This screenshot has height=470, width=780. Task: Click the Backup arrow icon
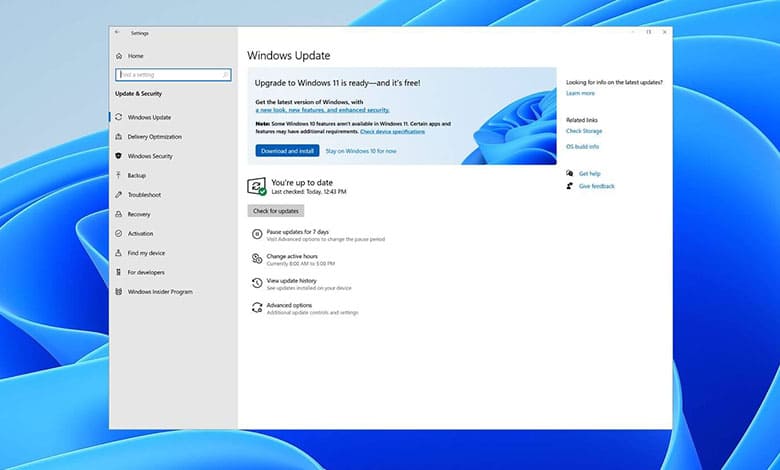click(118, 175)
